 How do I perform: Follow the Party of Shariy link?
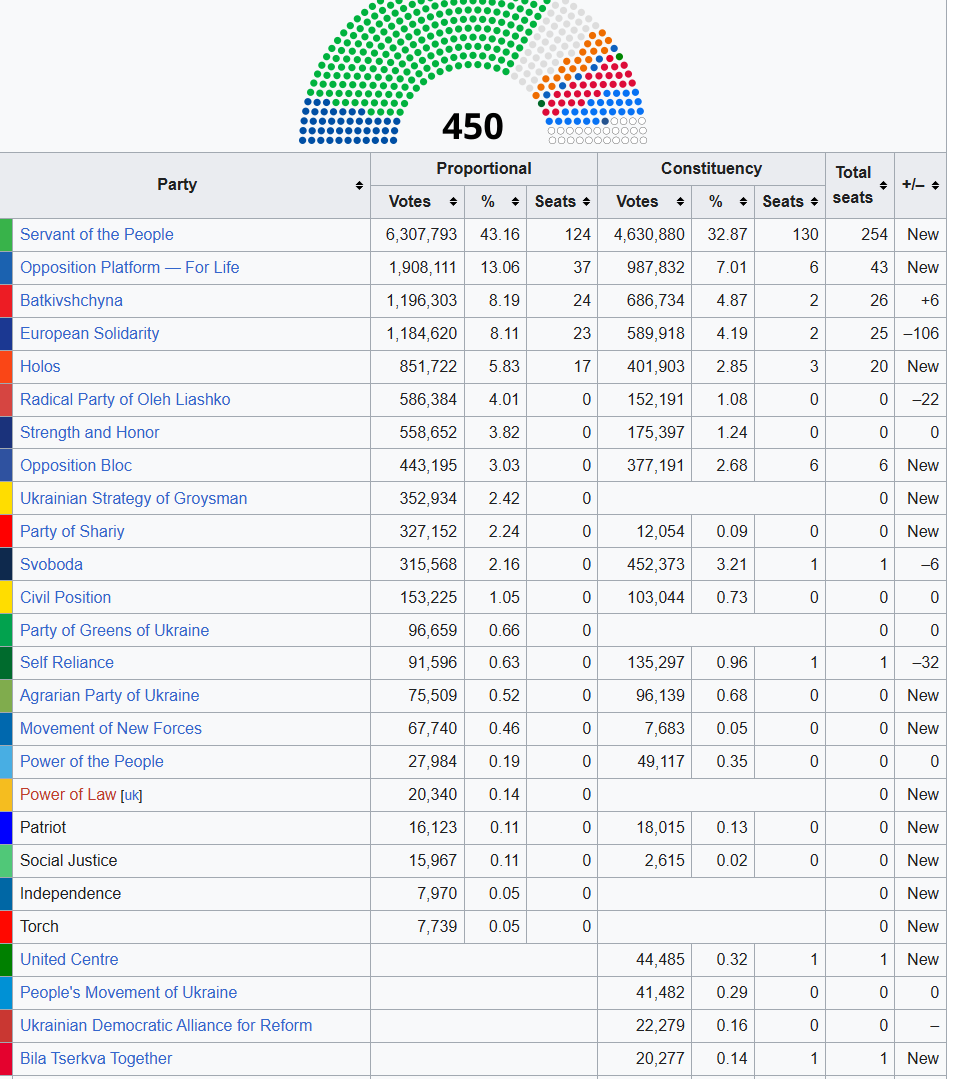(x=72, y=532)
